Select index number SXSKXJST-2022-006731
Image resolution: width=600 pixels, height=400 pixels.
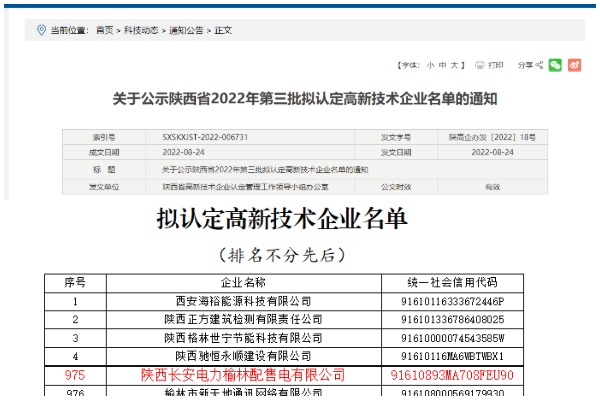(x=205, y=137)
